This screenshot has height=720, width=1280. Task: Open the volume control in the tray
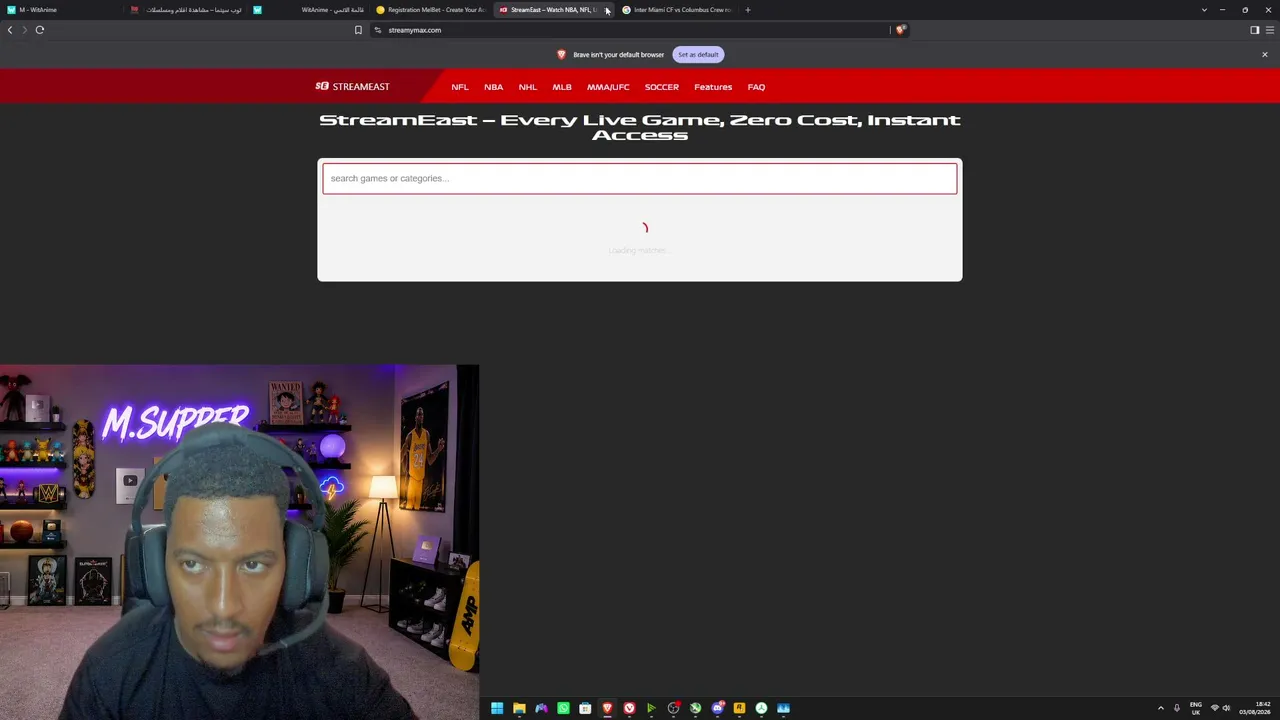point(1227,708)
